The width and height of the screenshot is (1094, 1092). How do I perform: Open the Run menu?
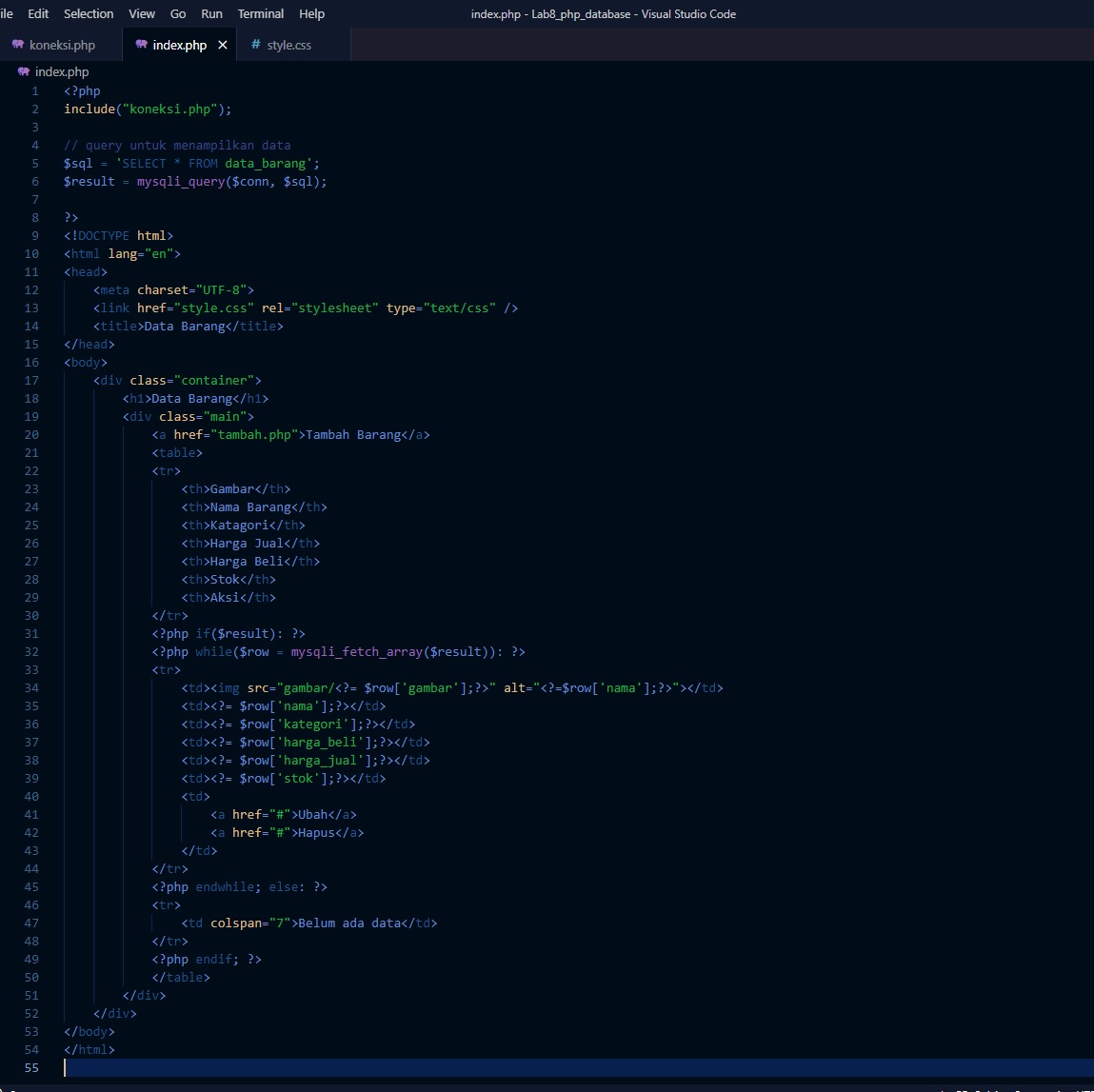[x=211, y=13]
